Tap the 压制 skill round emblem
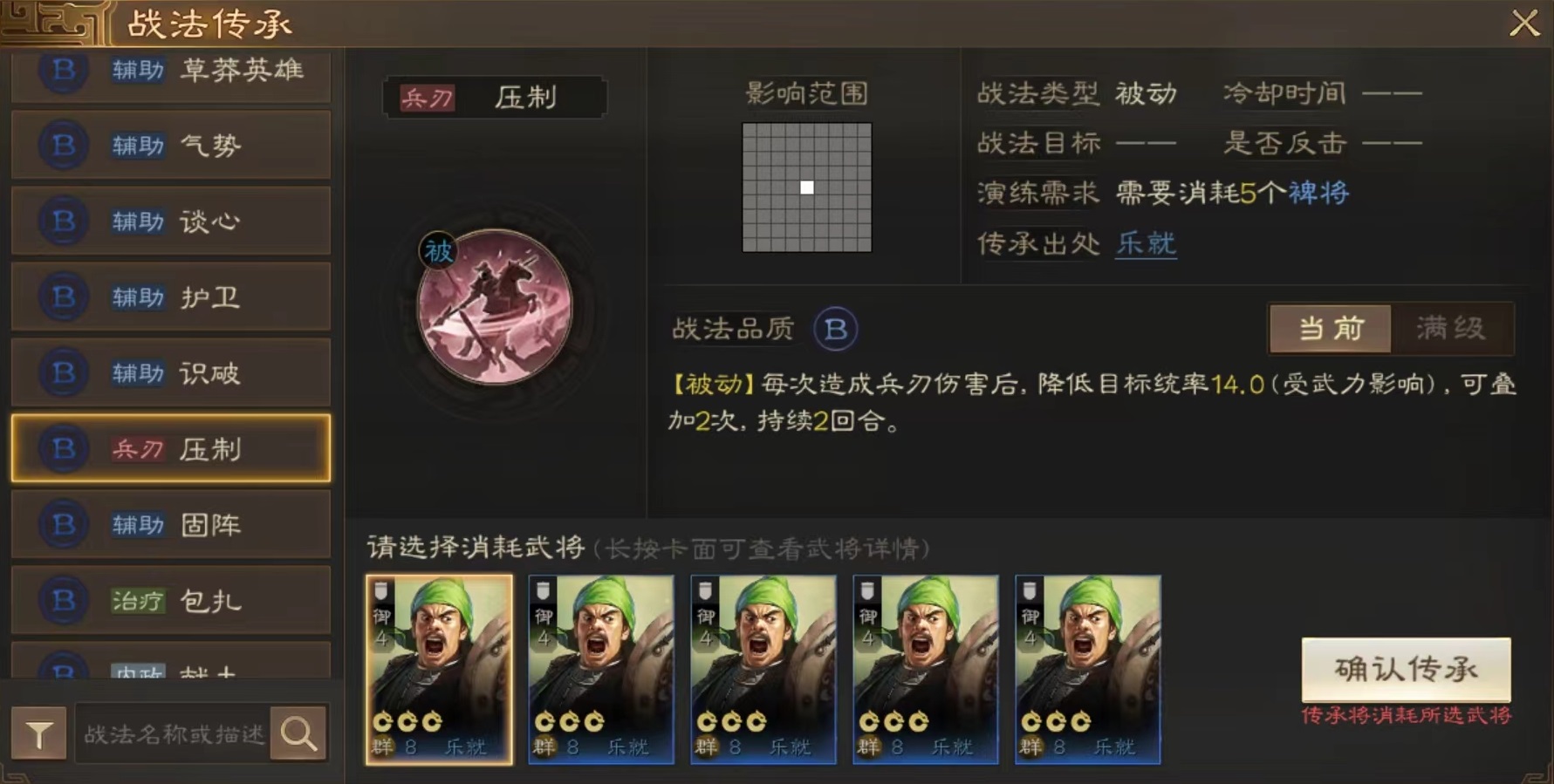 pyautogui.click(x=495, y=307)
